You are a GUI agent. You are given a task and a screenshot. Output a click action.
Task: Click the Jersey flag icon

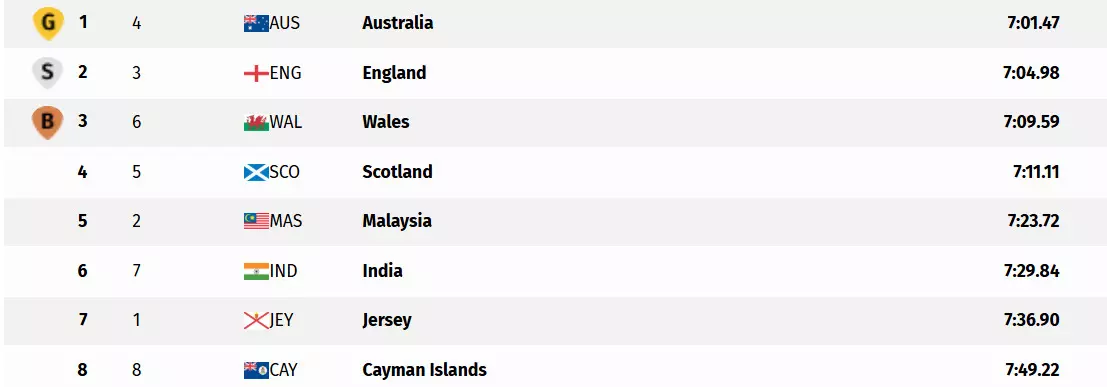coord(256,320)
